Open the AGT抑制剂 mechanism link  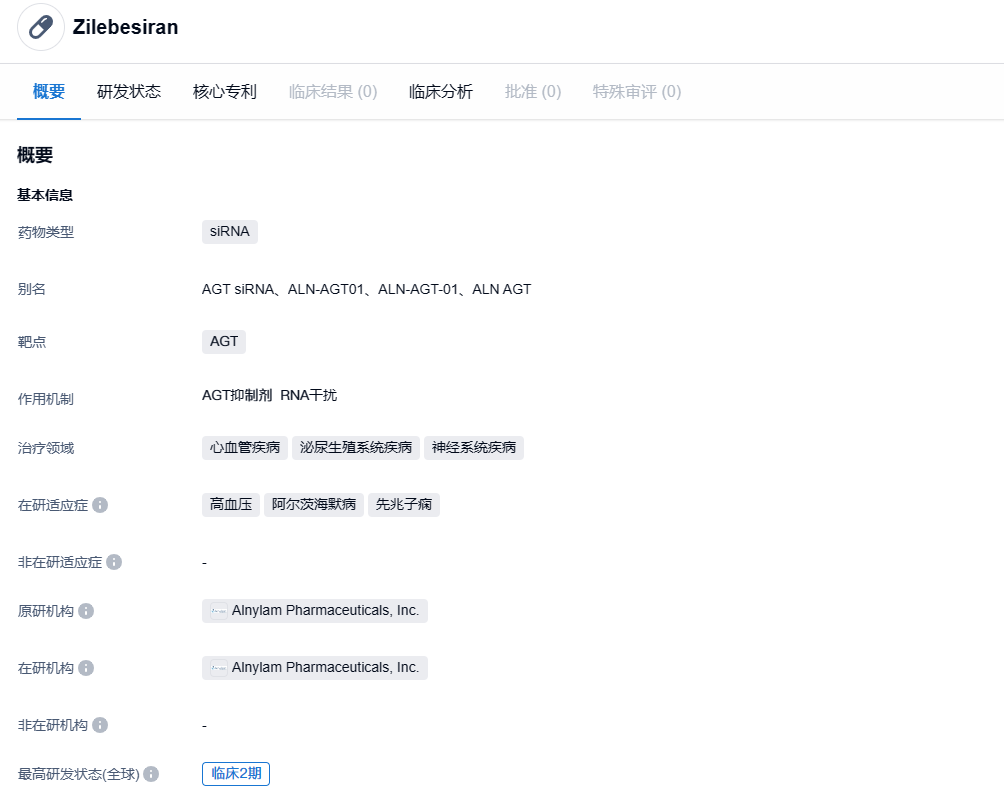coord(237,395)
